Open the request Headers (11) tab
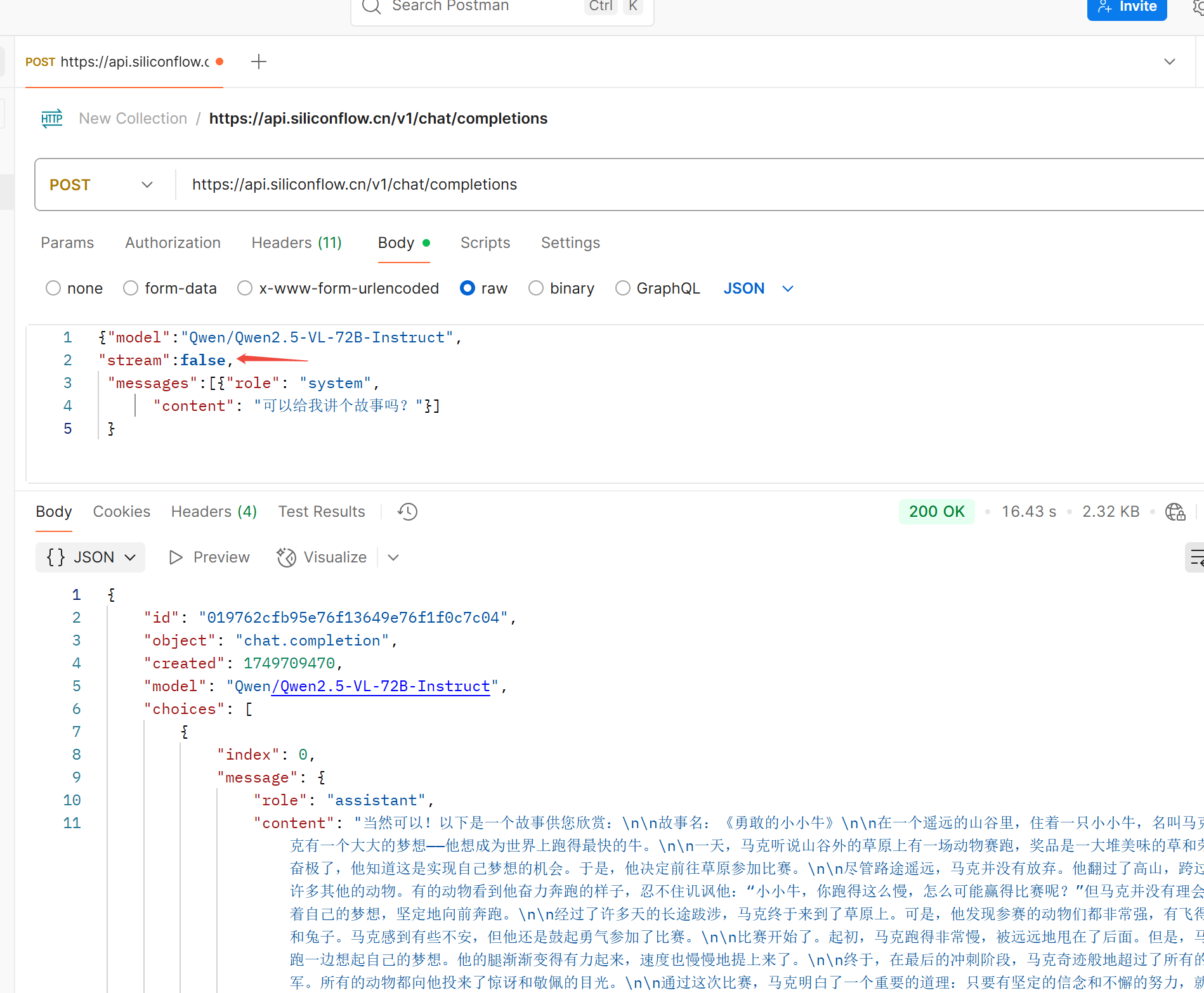This screenshot has width=1204, height=993. pos(296,243)
